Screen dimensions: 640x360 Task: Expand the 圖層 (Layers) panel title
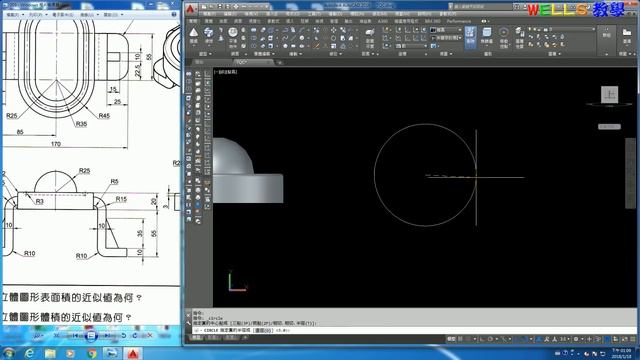[x=554, y=54]
